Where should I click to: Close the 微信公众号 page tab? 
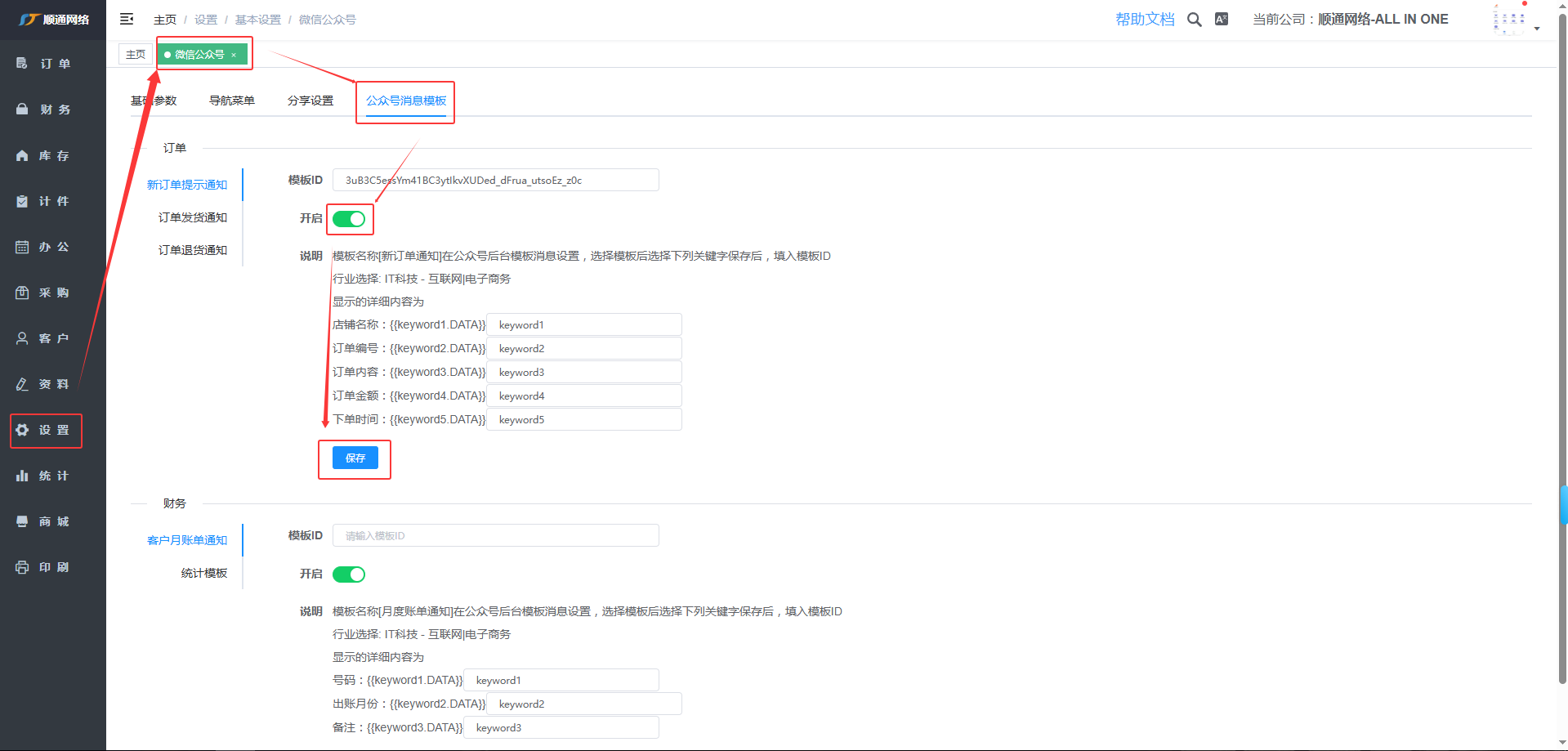pyautogui.click(x=234, y=55)
